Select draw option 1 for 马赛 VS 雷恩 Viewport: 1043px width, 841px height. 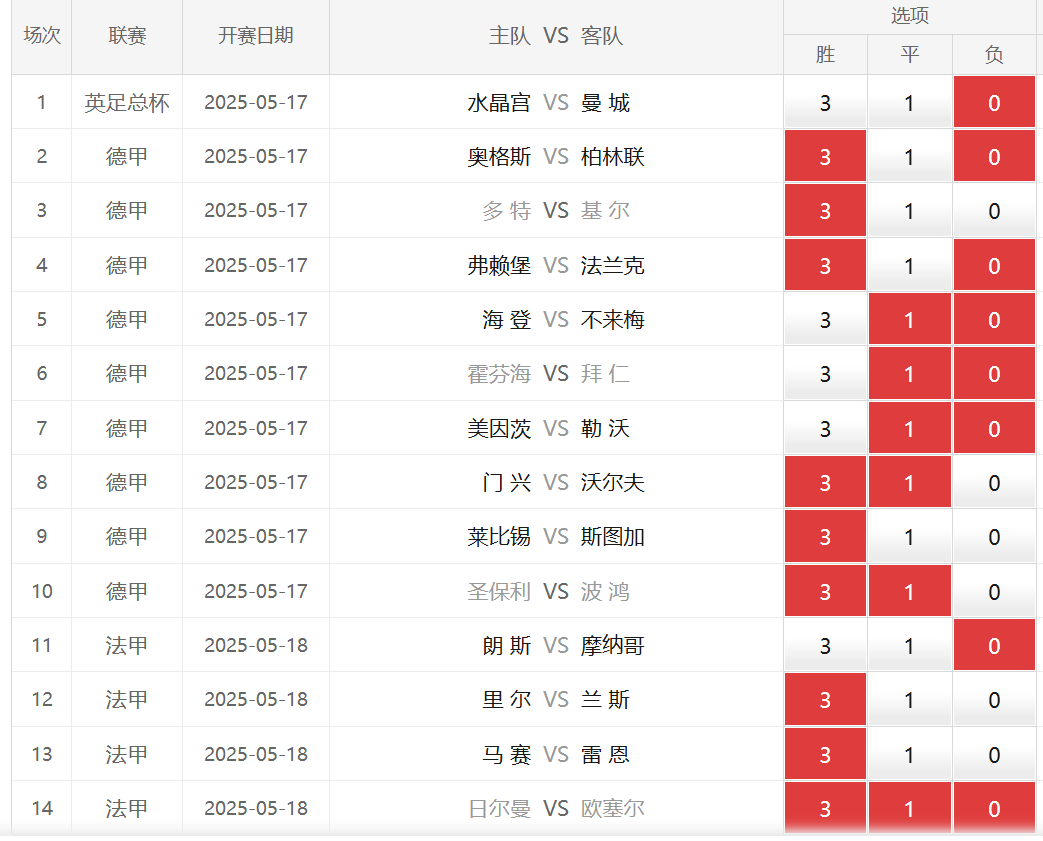pyautogui.click(x=909, y=754)
